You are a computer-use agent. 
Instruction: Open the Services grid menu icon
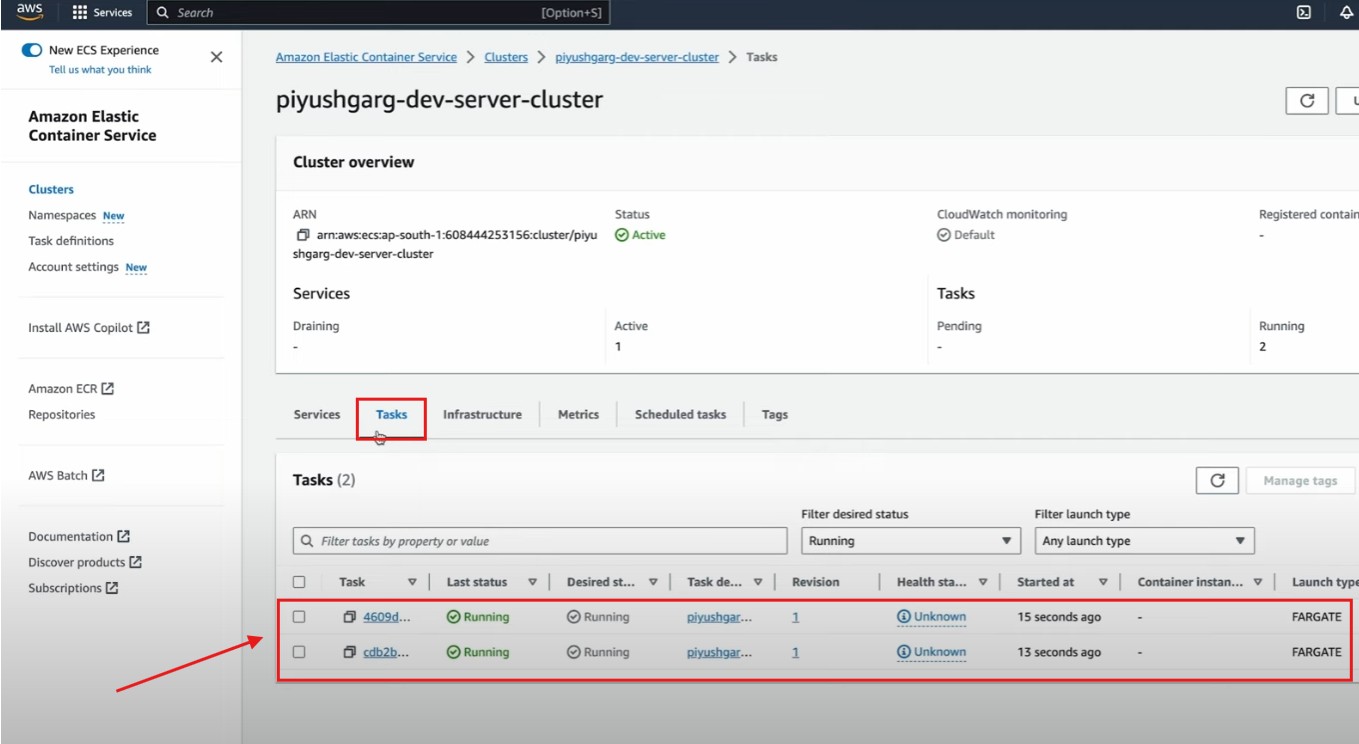80,13
